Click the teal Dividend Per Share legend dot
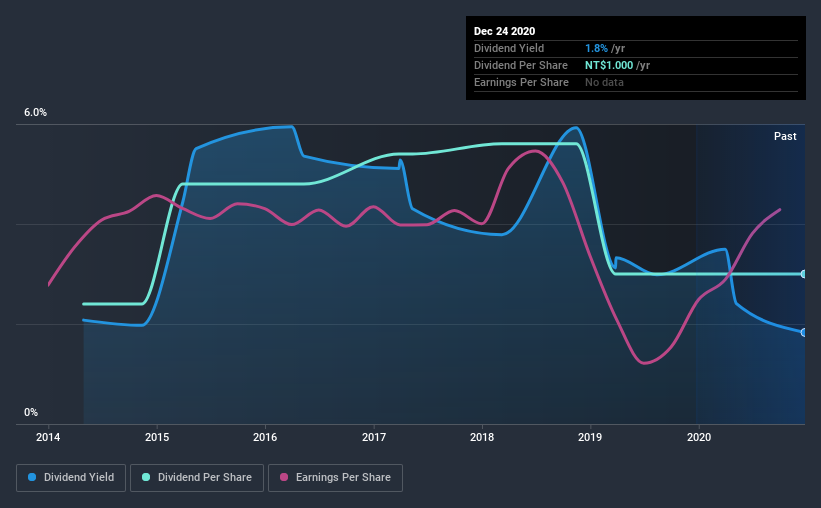Viewport: 821px width, 508px height. (x=146, y=477)
